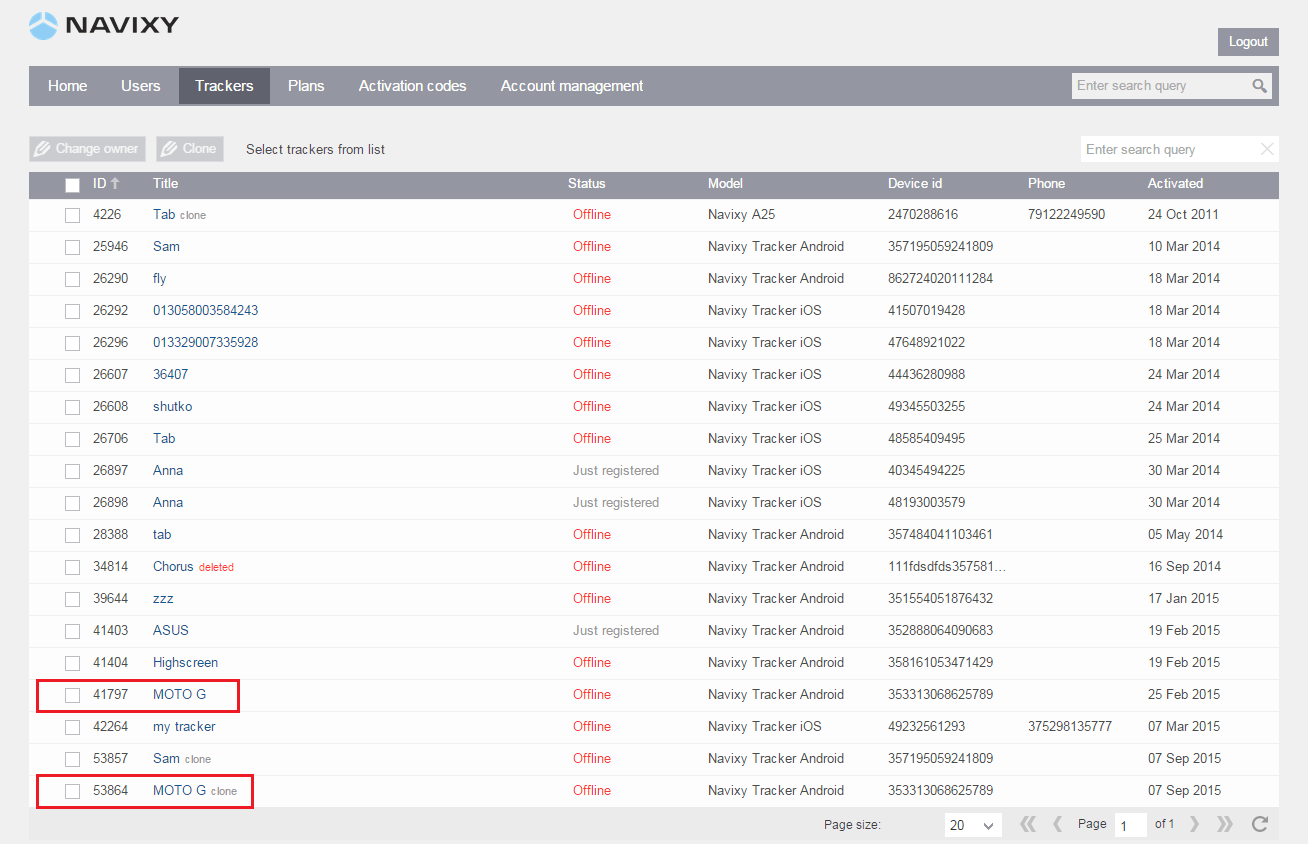Image resolution: width=1308 pixels, height=844 pixels.
Task: Select the Trackers tab
Action: point(224,86)
